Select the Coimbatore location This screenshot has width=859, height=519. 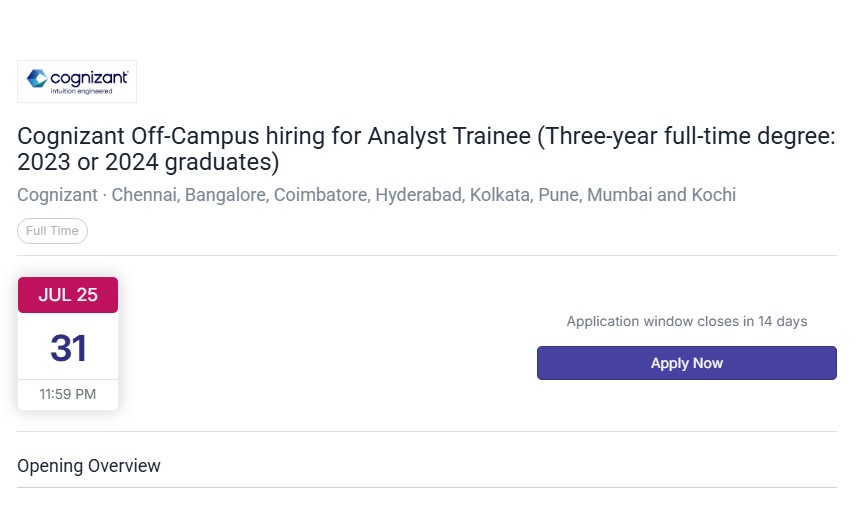pos(320,195)
